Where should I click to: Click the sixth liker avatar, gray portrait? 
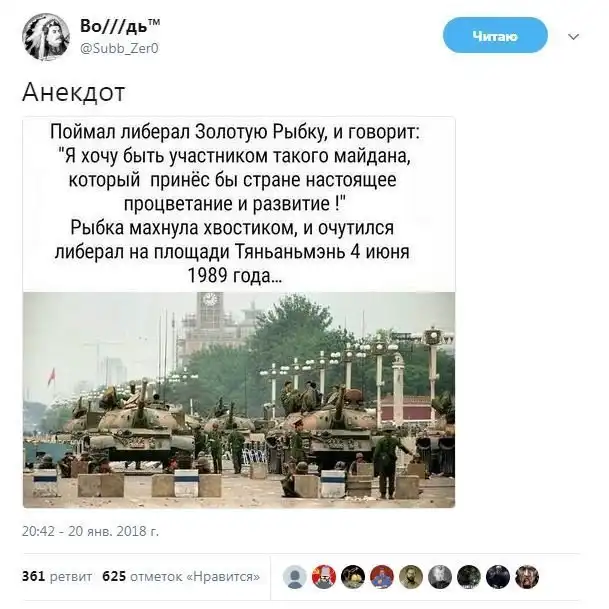pos(440,577)
